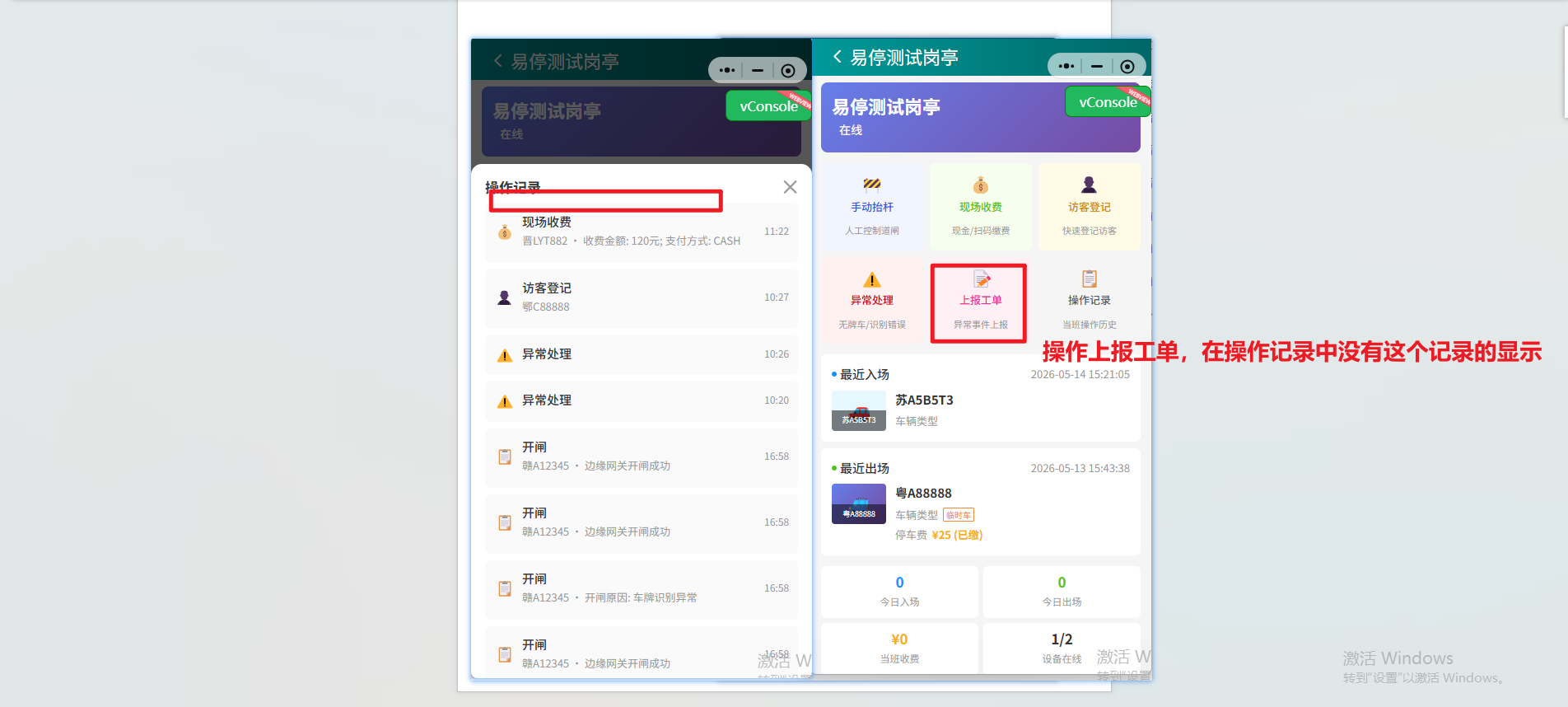
Task: Select the 异常处理 10:20 record
Action: click(642, 400)
